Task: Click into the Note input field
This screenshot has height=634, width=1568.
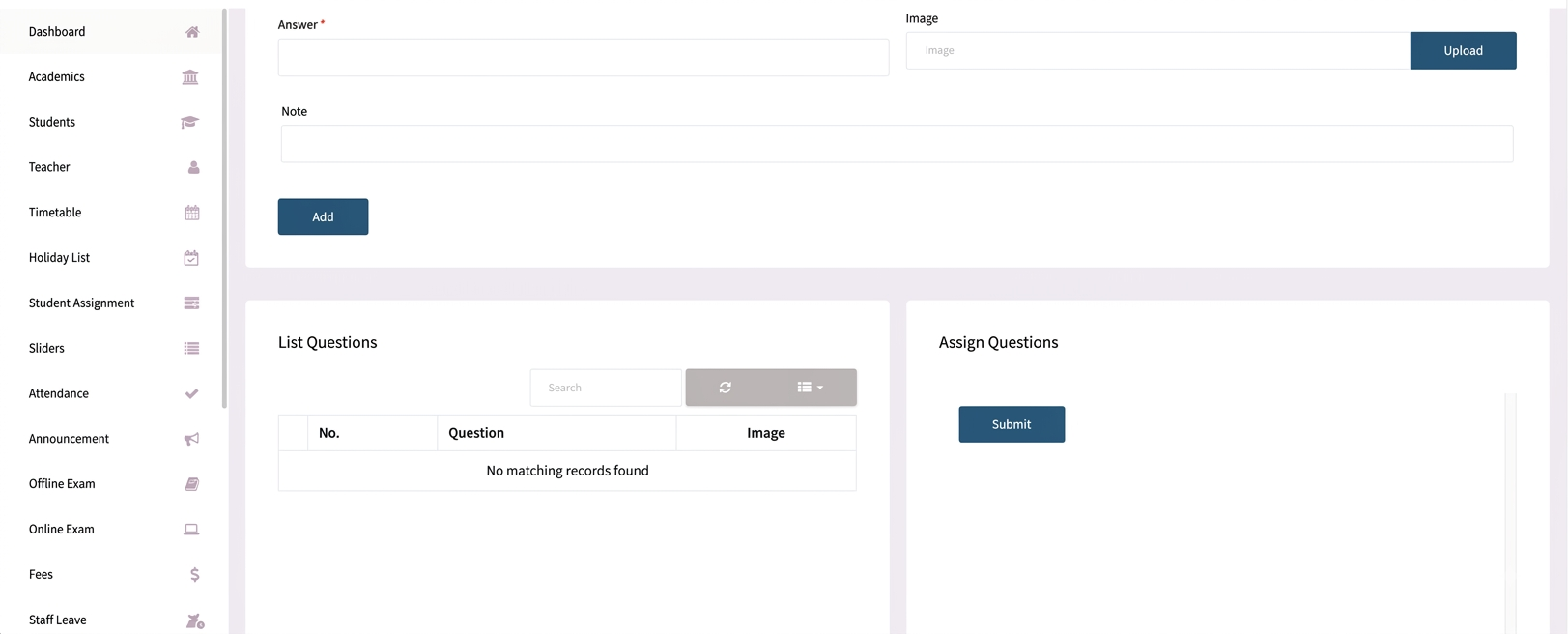Action: click(897, 144)
